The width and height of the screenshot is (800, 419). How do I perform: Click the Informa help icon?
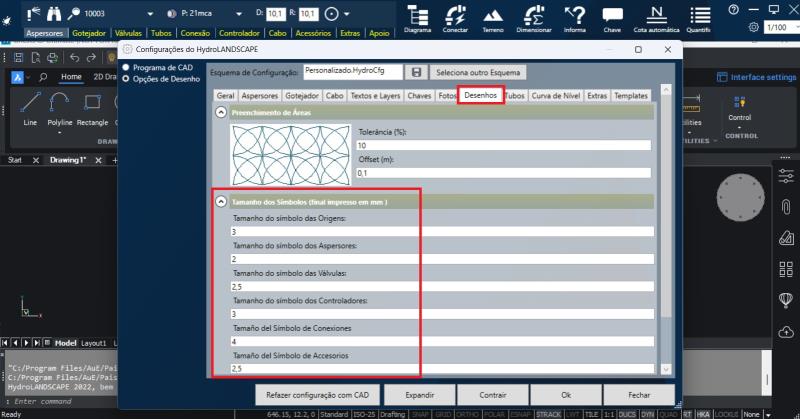click(x=574, y=17)
